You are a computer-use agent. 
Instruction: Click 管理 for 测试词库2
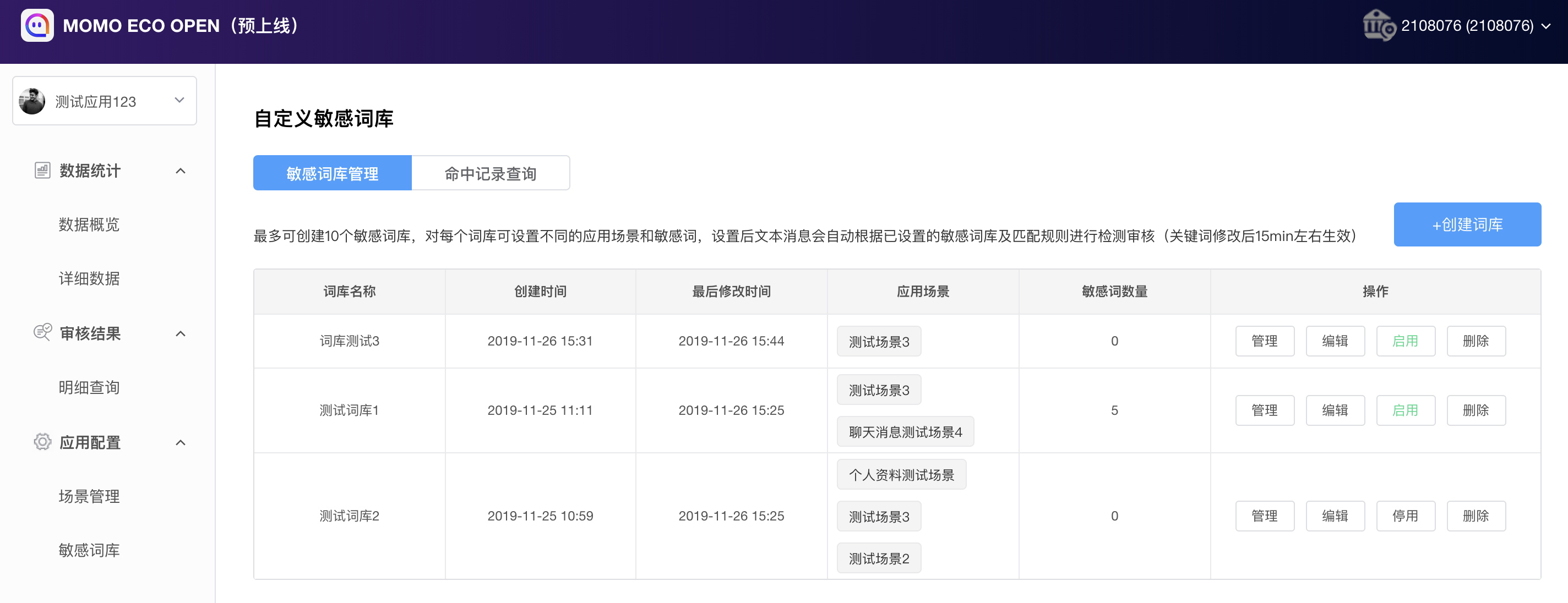pyautogui.click(x=1264, y=516)
